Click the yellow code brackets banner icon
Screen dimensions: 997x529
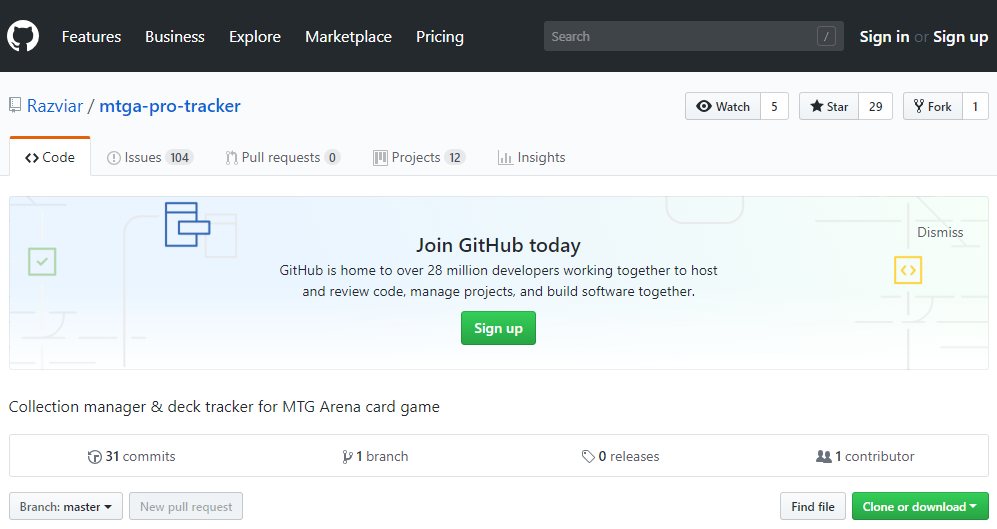click(907, 270)
